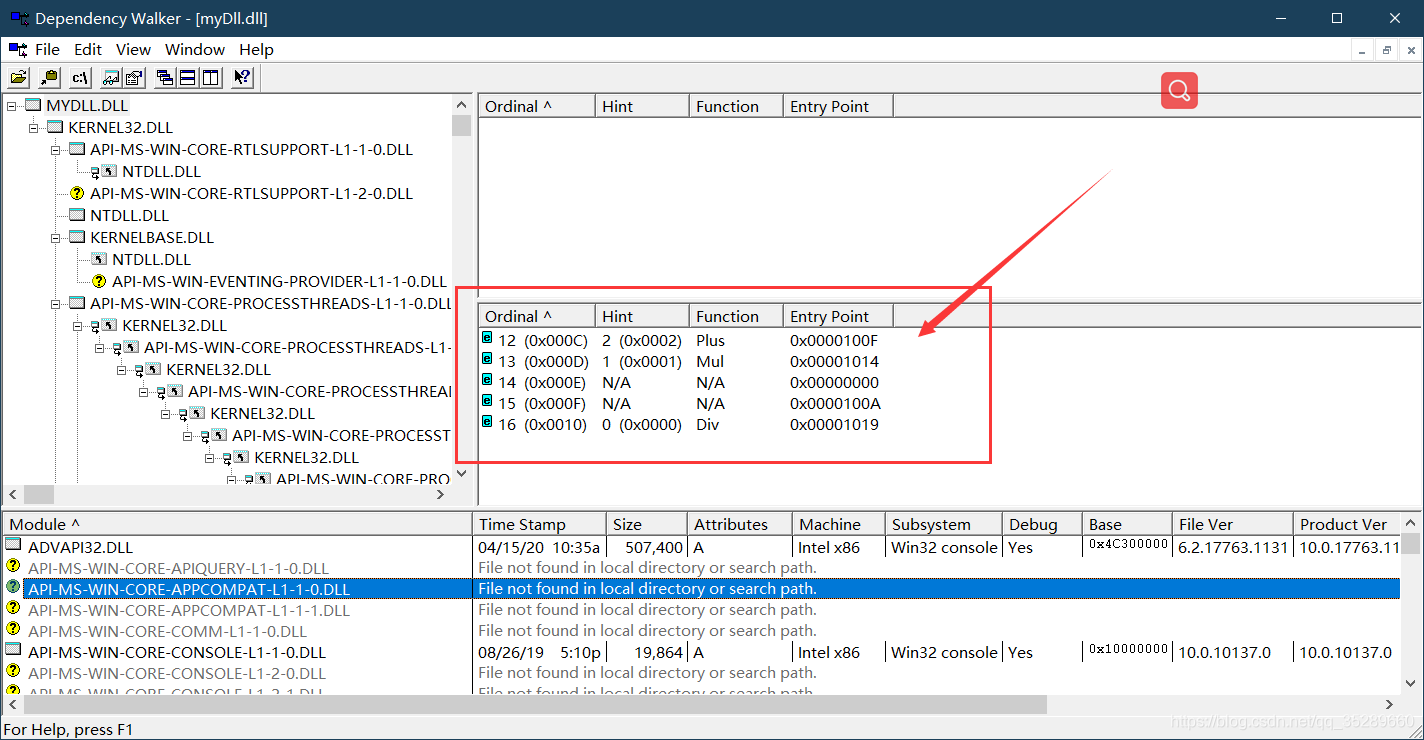Select highlighted API-MS-WIN-CORE-APPCOMPAT-L1-1-0.DLL row
This screenshot has height=740, width=1424.
point(701,589)
